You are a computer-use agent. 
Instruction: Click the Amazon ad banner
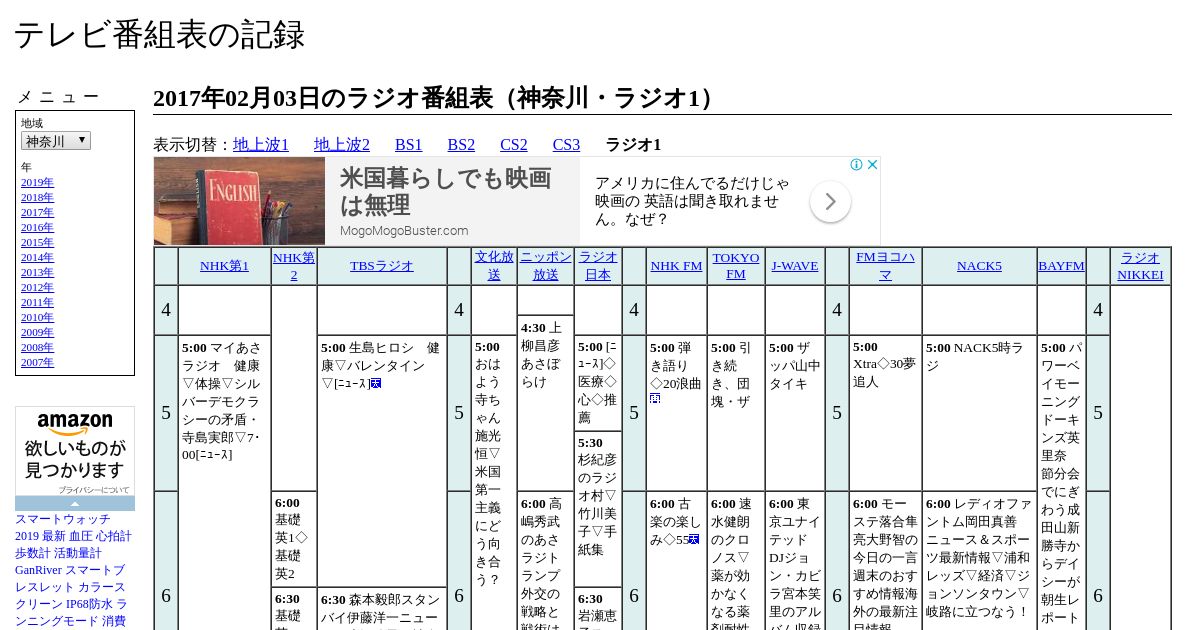[75, 458]
